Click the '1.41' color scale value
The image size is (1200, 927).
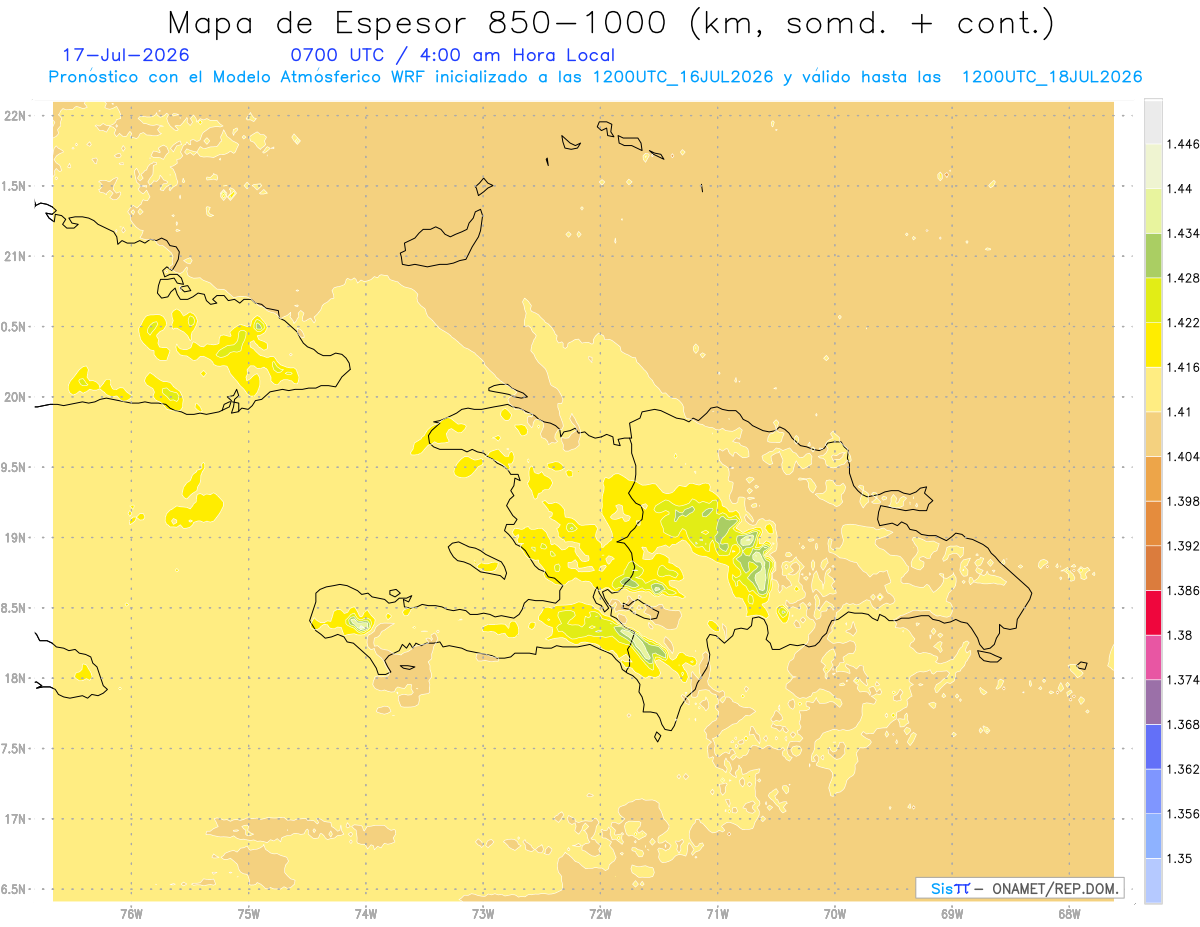[x=1180, y=412]
